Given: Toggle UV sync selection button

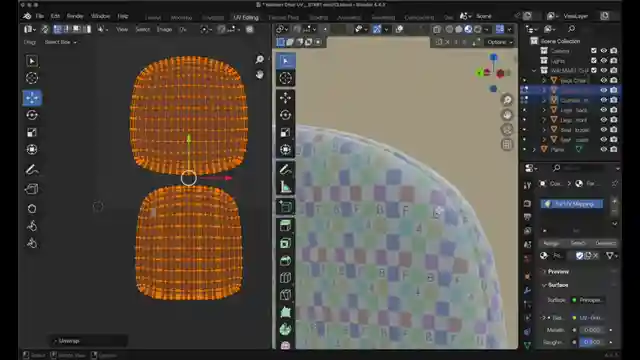Looking at the screenshot, I should pos(45,29).
